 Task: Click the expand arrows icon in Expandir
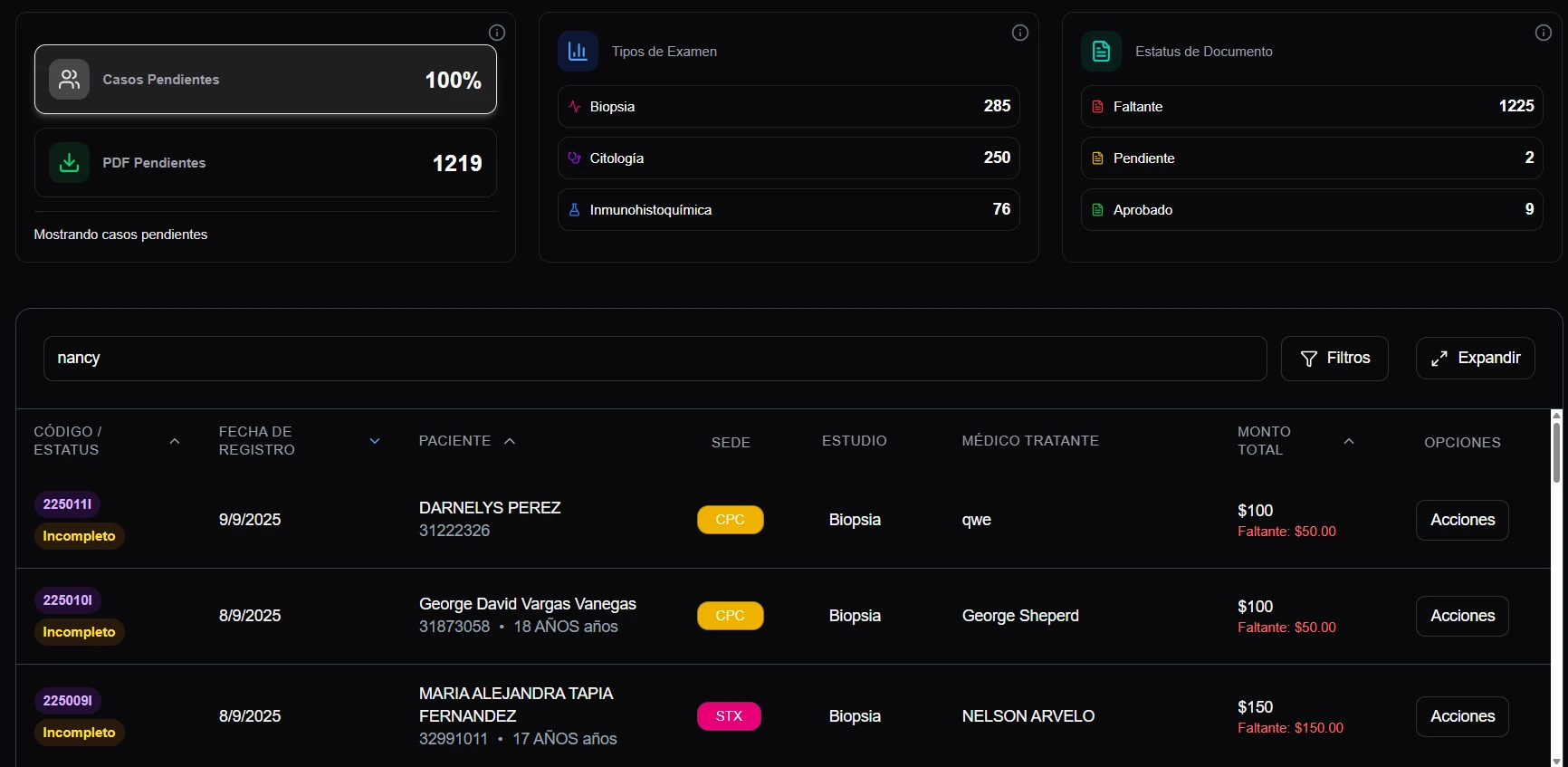pos(1439,359)
